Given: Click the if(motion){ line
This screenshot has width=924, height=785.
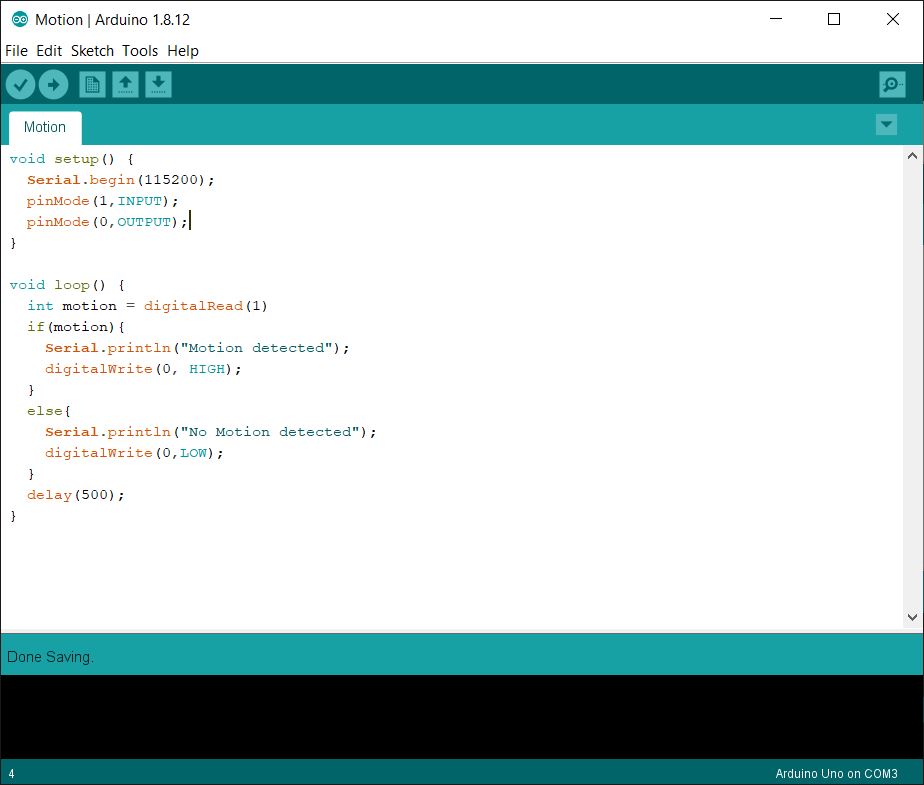Looking at the screenshot, I should pyautogui.click(x=76, y=327).
